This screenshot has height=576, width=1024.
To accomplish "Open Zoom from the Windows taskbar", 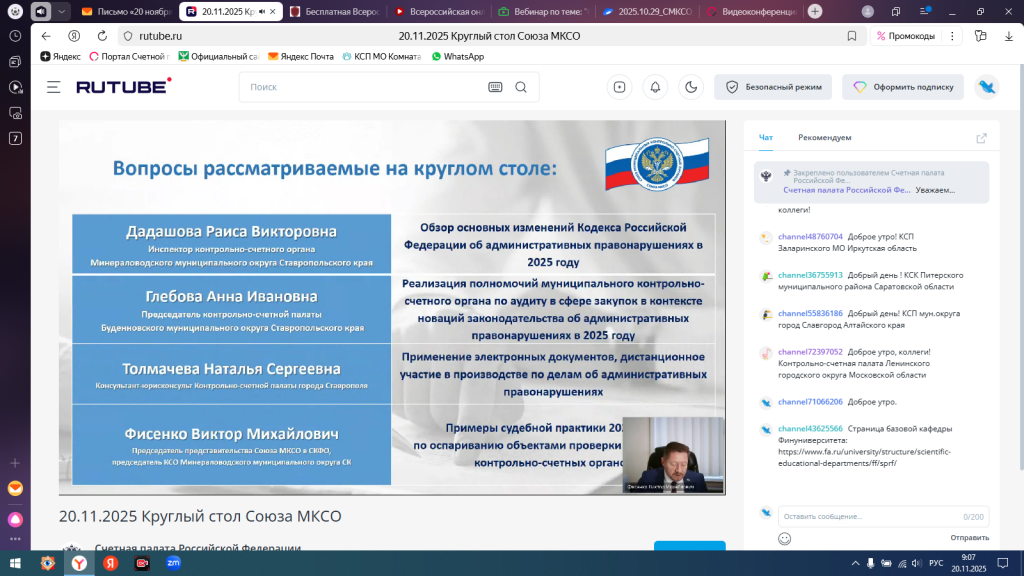I will tap(173, 563).
